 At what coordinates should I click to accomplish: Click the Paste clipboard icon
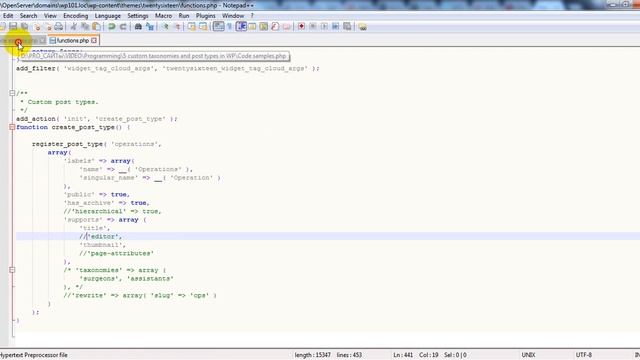pyautogui.click(x=96, y=27)
